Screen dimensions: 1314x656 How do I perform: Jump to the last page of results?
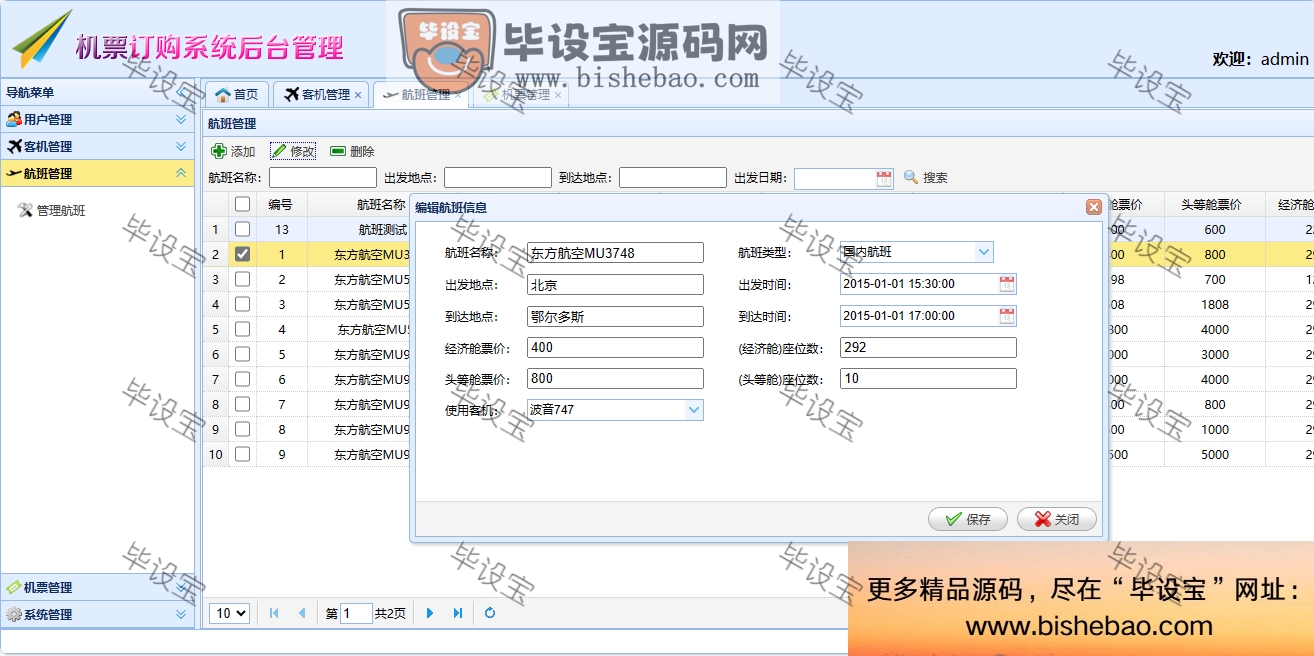click(458, 613)
